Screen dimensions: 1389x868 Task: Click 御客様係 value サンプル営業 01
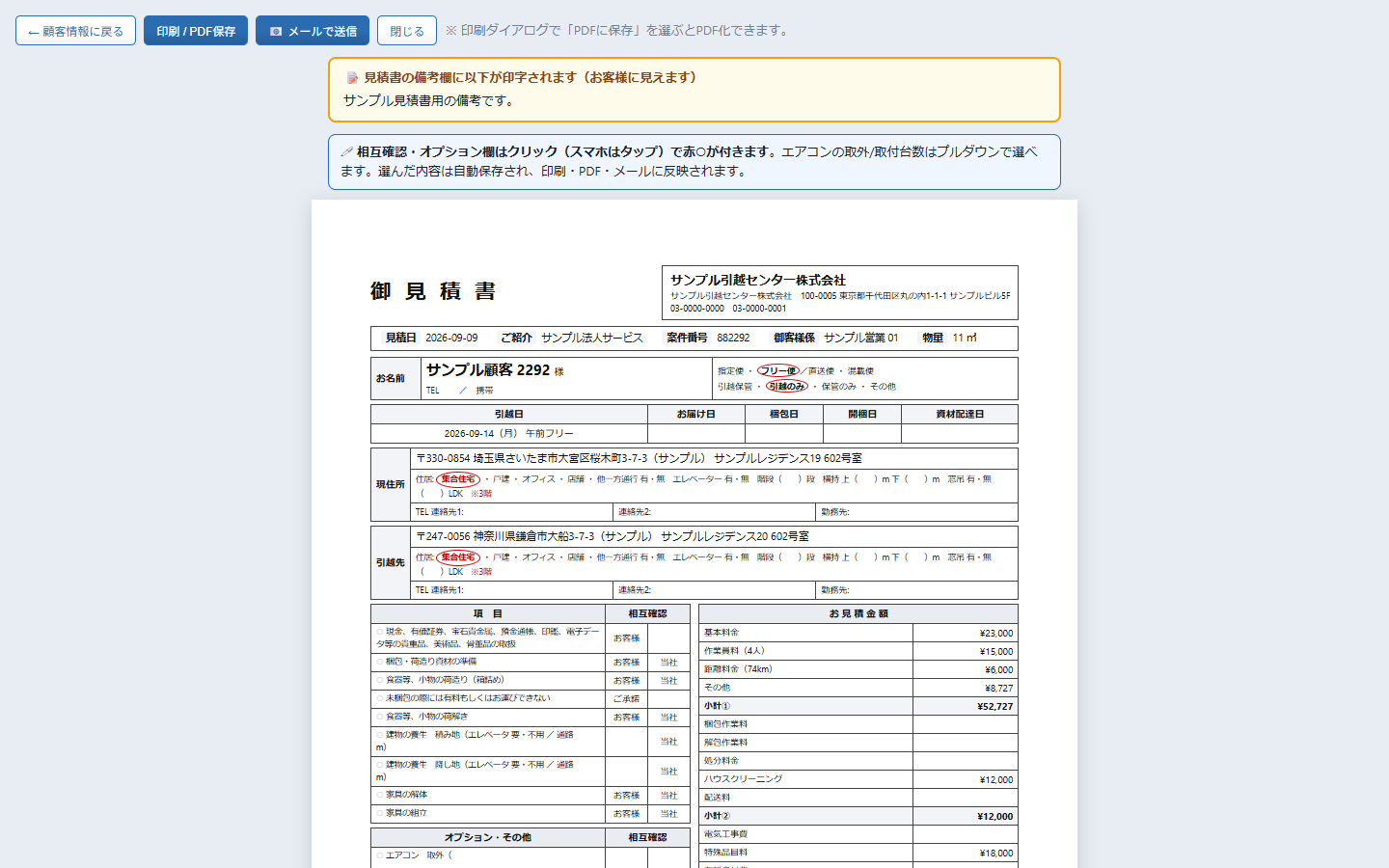pyautogui.click(x=860, y=338)
